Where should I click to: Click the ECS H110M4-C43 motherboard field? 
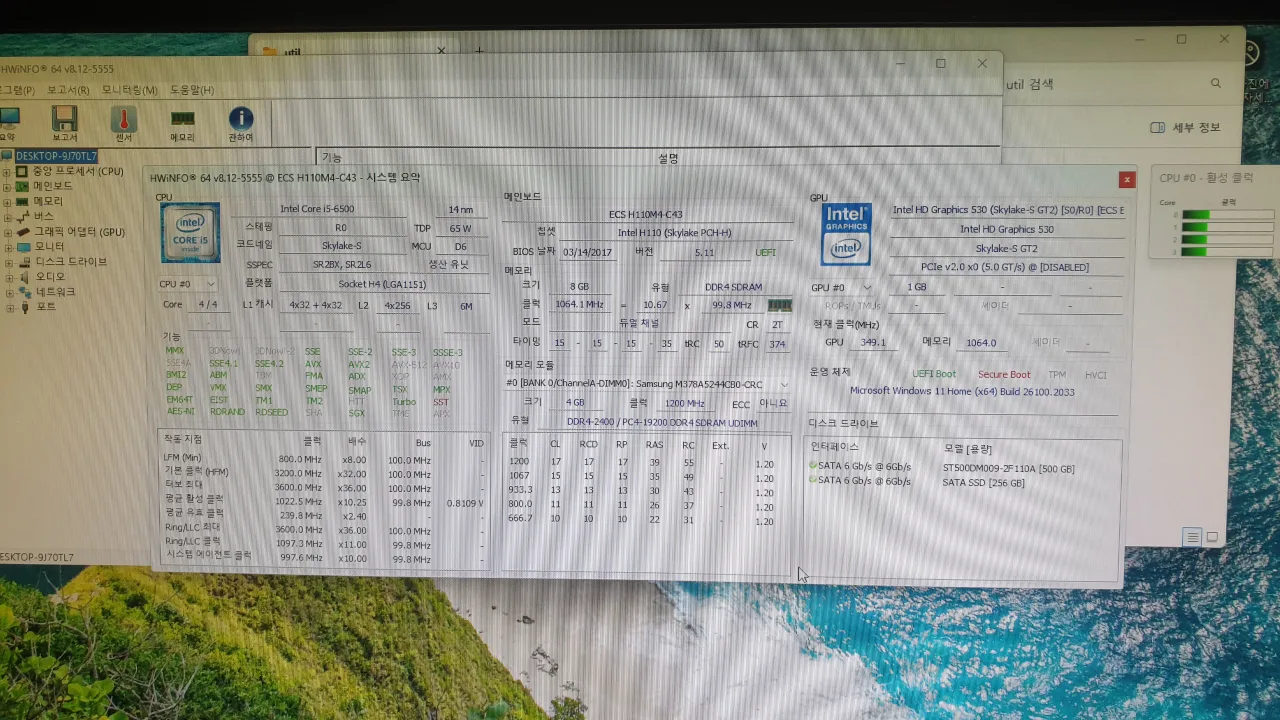point(646,214)
